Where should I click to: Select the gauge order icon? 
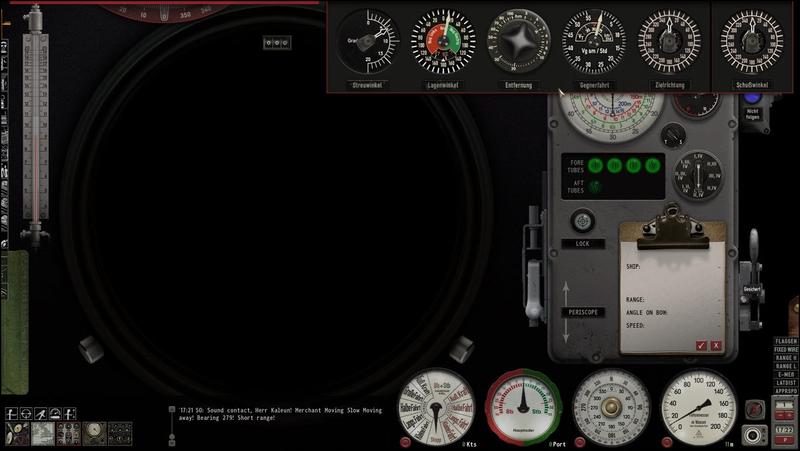(x=55, y=413)
